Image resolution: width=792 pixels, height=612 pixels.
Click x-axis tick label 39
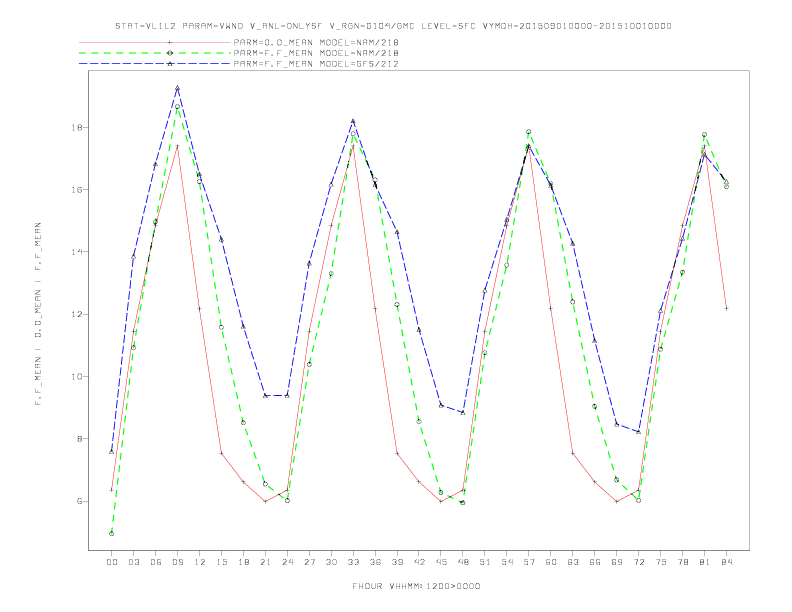(x=397, y=562)
